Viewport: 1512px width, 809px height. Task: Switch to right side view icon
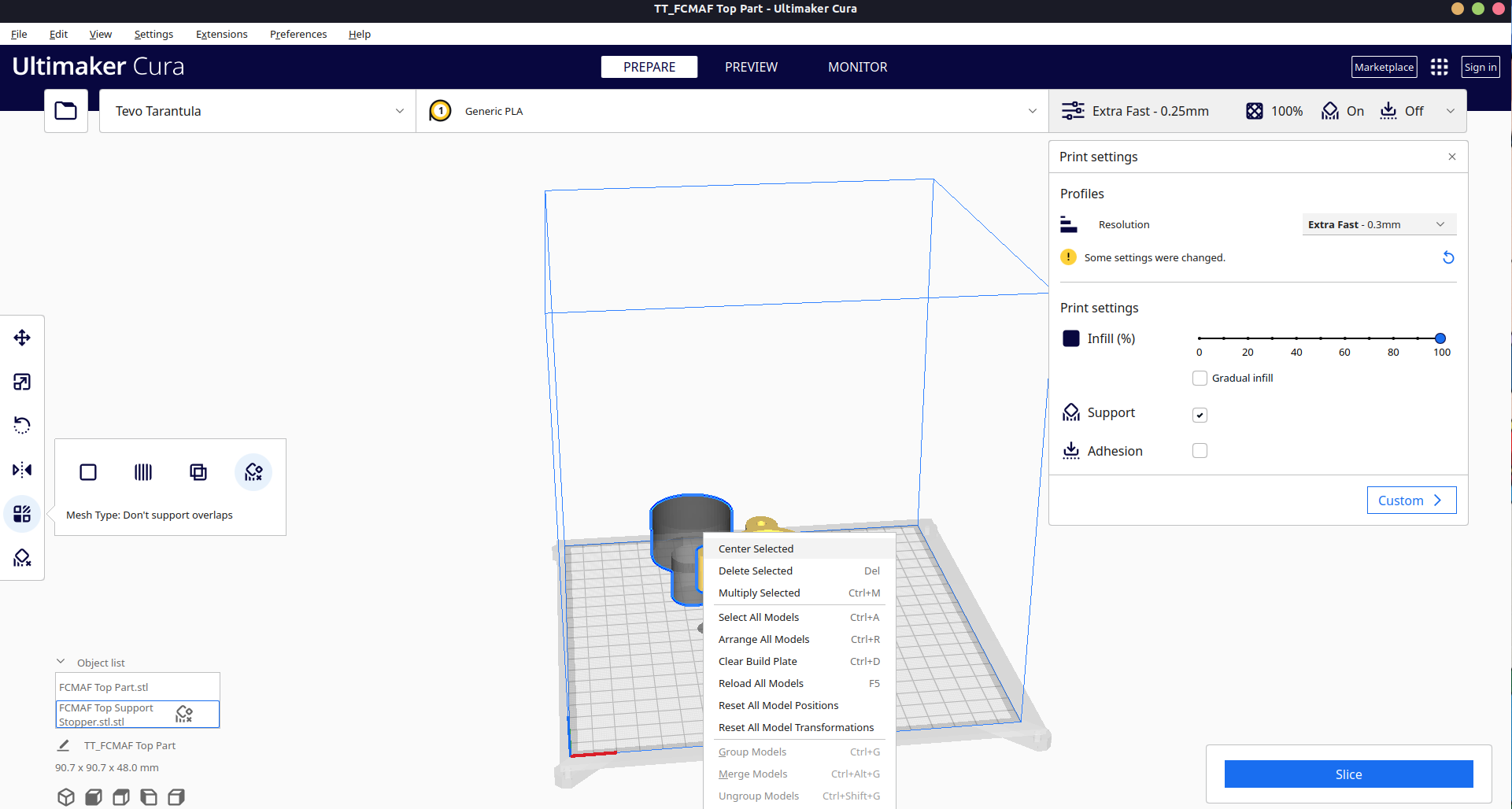(176, 797)
